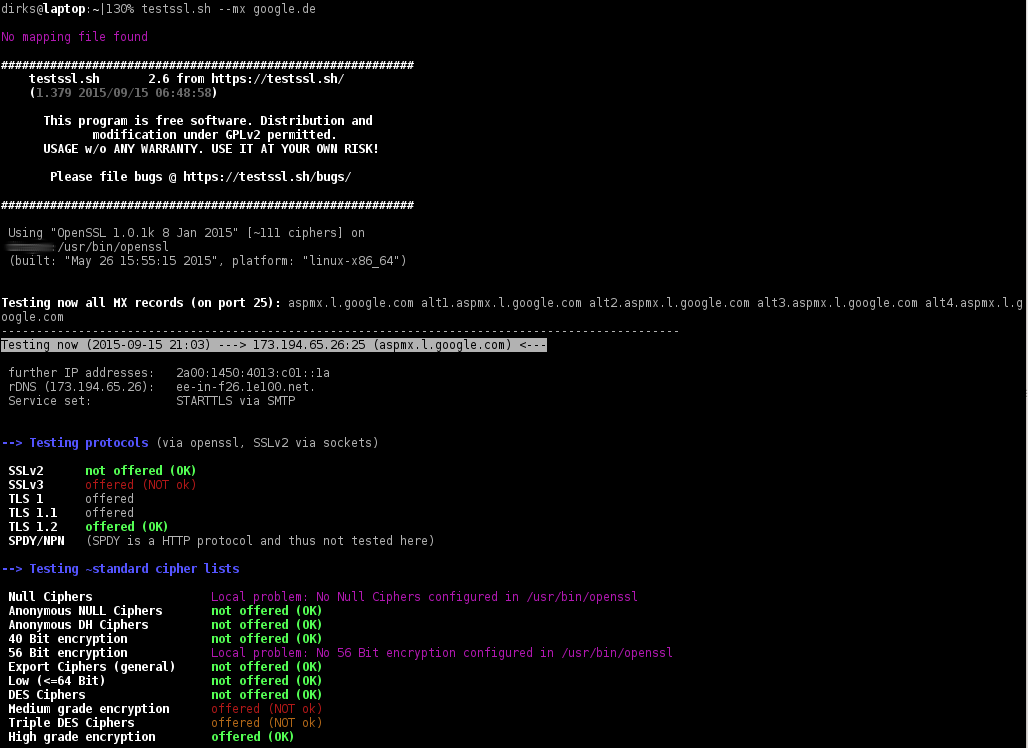Select Null Ciphers 'Local problem' message
Viewport: 1028px width, 748px height.
[424, 597]
